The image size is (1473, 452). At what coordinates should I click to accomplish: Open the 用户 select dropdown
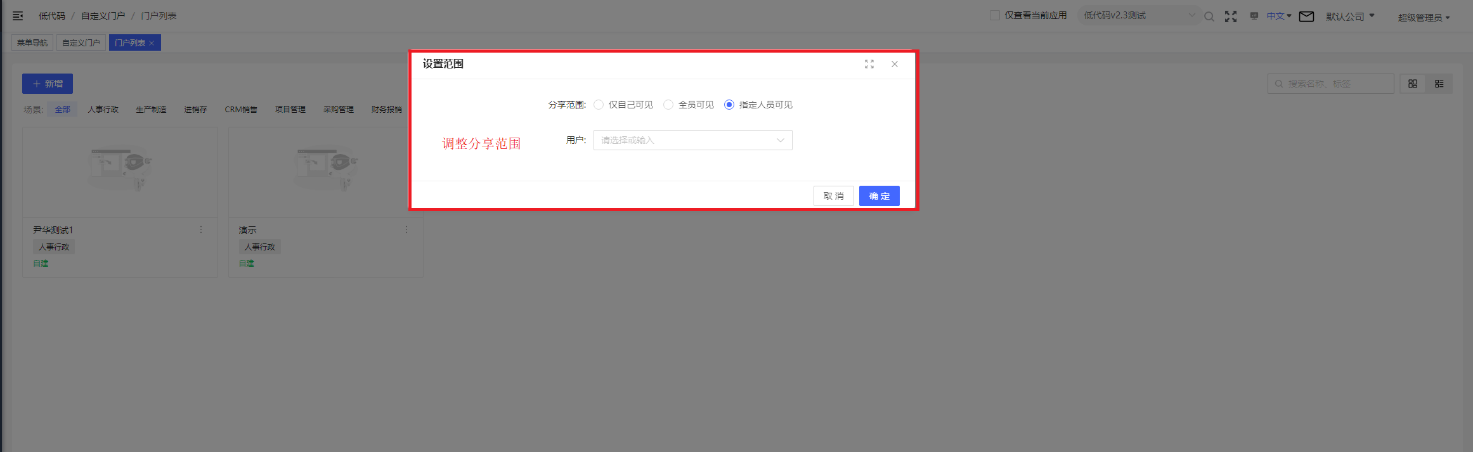[x=693, y=140]
